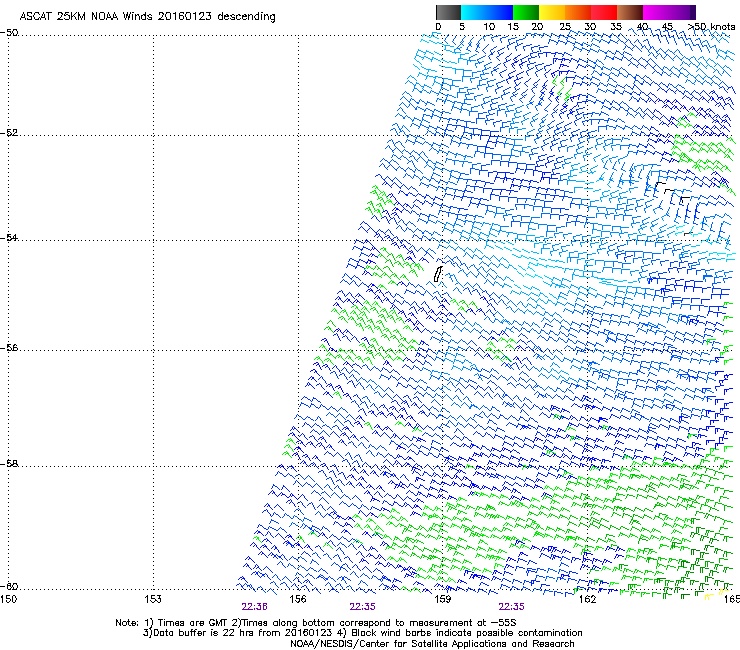
Task: Click the yellow 20-25 knots legend color
Action: tap(552, 12)
